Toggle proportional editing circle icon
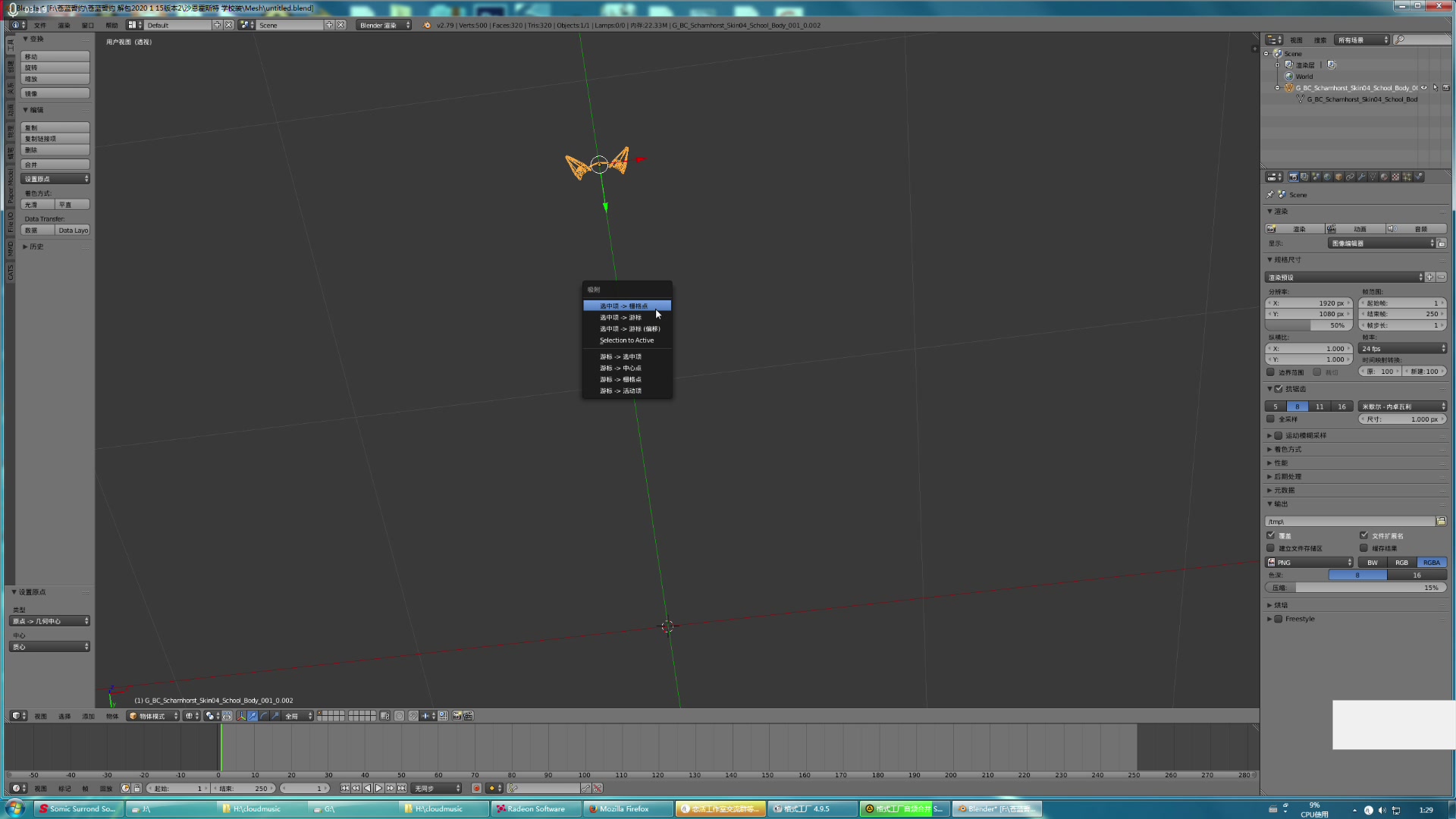Image resolution: width=1456 pixels, height=819 pixels. 399,716
